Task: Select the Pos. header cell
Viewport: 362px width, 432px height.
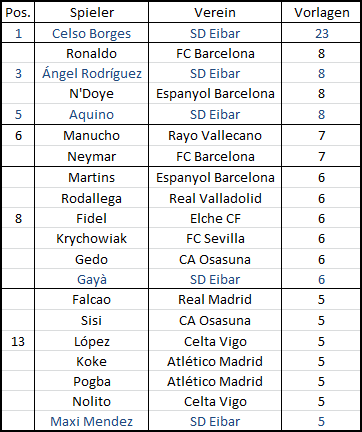Action: point(18,13)
